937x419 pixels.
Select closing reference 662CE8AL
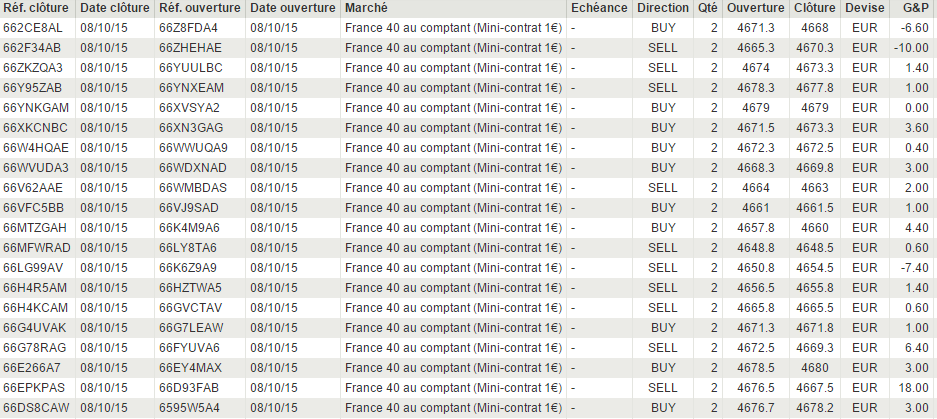click(x=32, y=28)
